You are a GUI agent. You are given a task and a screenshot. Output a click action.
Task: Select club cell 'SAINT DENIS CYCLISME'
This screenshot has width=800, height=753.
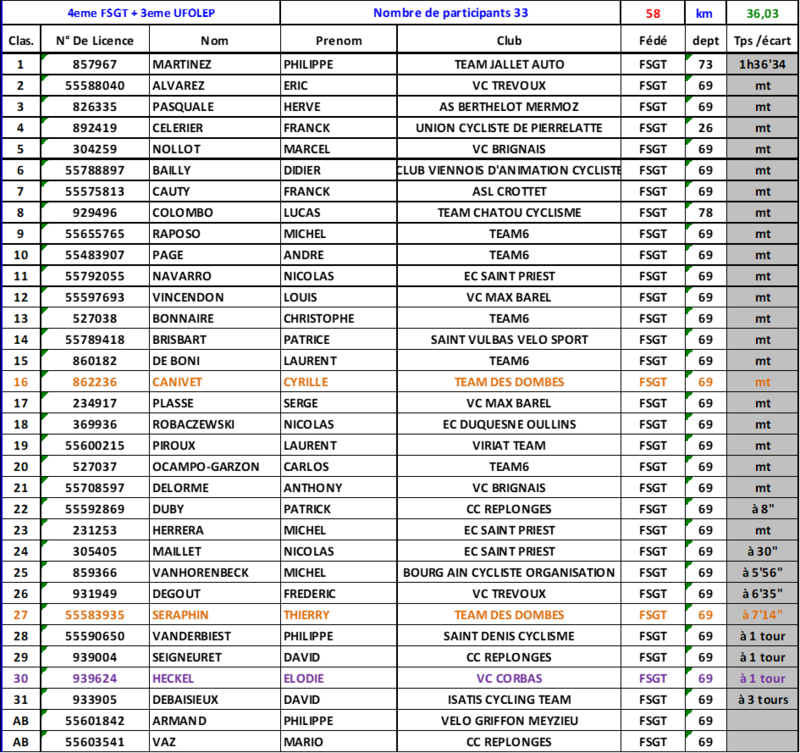509,636
